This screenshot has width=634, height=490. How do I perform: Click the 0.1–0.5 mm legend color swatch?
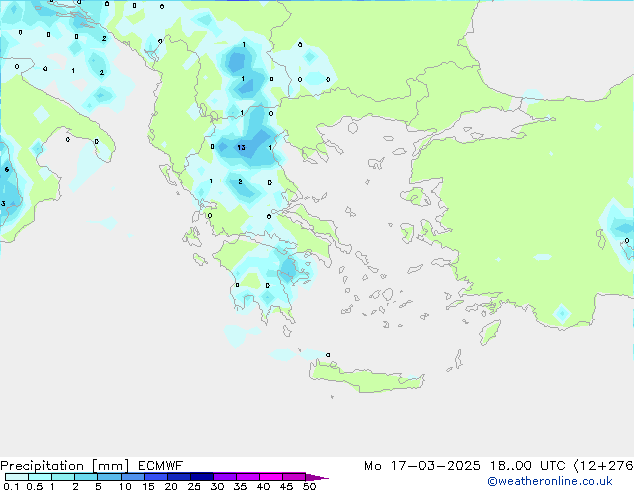[x=17, y=477]
